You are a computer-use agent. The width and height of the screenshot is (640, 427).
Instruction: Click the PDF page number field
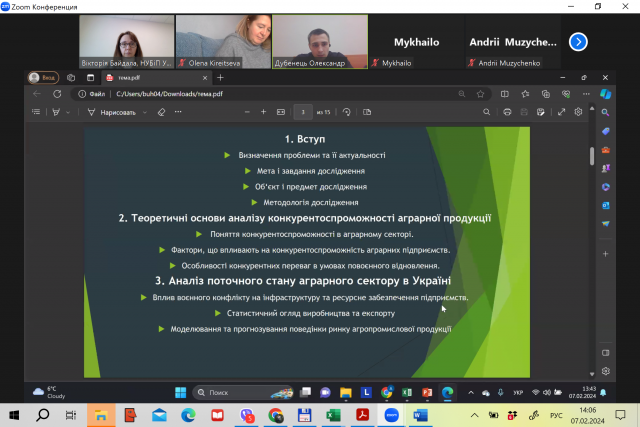pyautogui.click(x=303, y=112)
